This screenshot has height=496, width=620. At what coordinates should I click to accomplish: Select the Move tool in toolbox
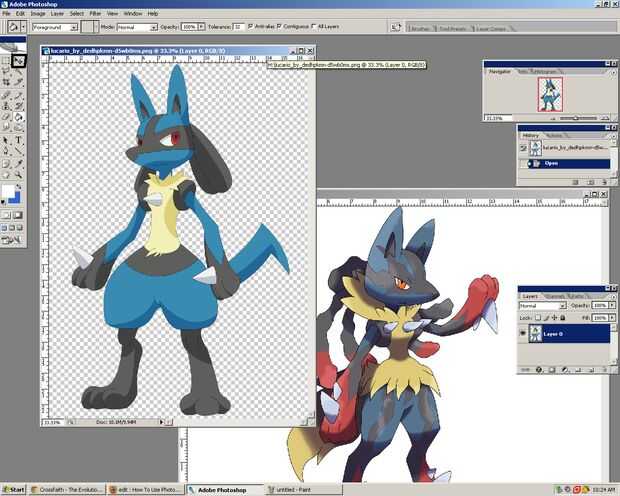tap(18, 61)
